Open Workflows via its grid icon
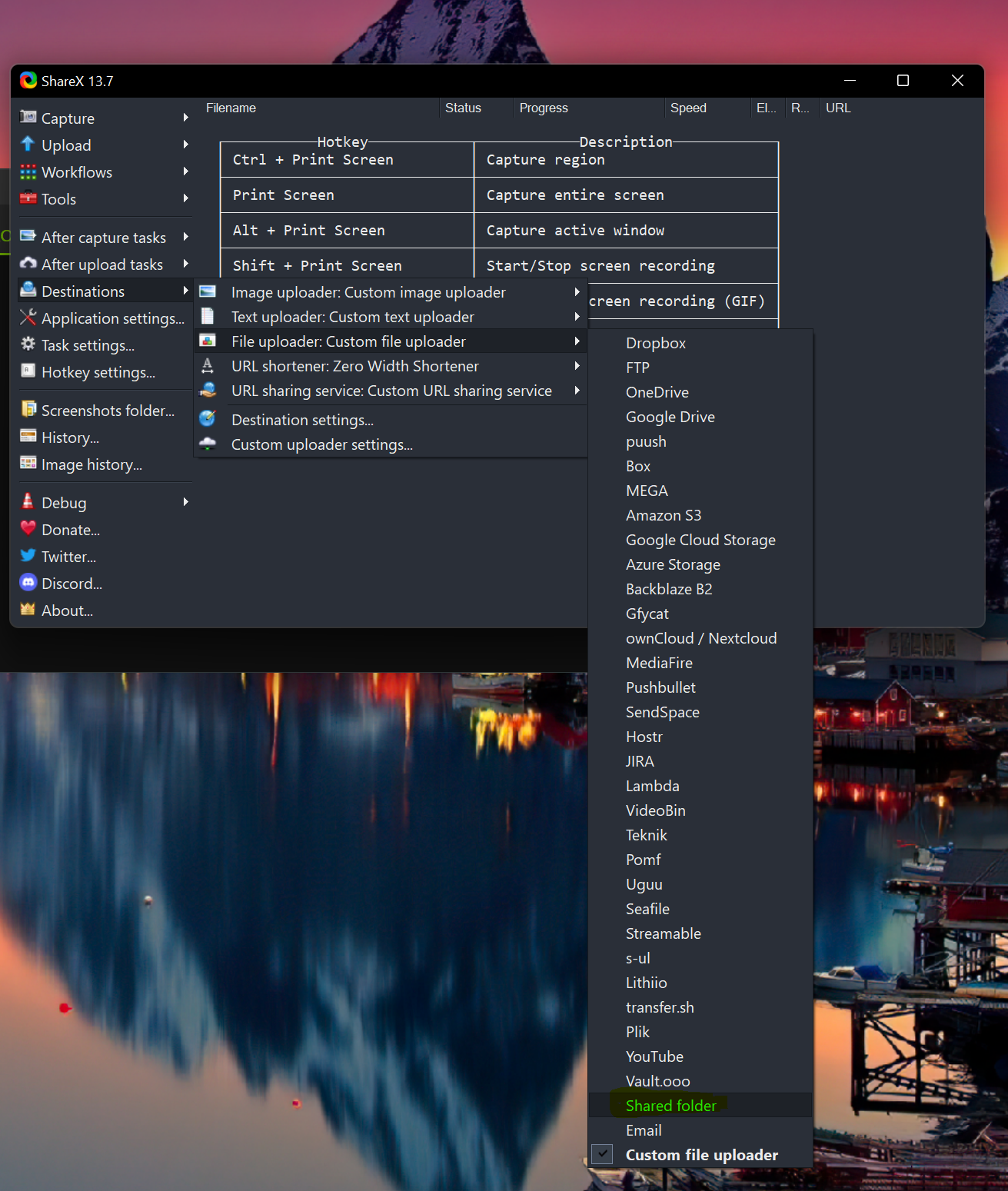Viewport: 1008px width, 1191px height. (x=28, y=171)
